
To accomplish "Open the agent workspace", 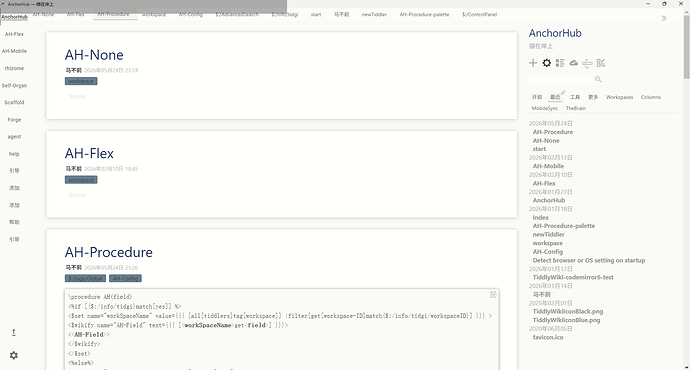I will point(14,137).
